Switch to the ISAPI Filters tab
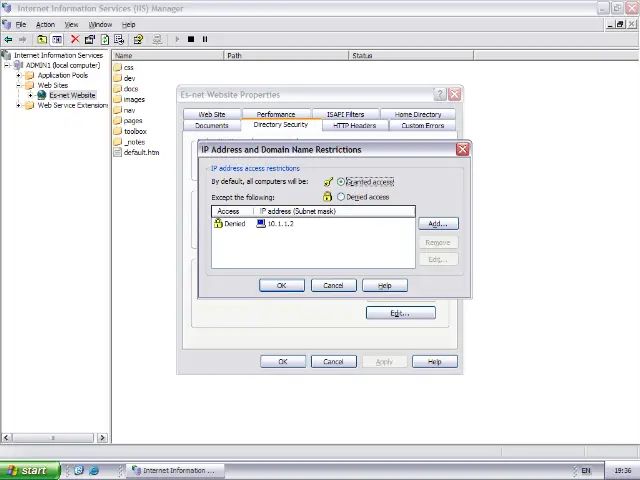Image resolution: width=640 pixels, height=480 pixels. coord(345,114)
